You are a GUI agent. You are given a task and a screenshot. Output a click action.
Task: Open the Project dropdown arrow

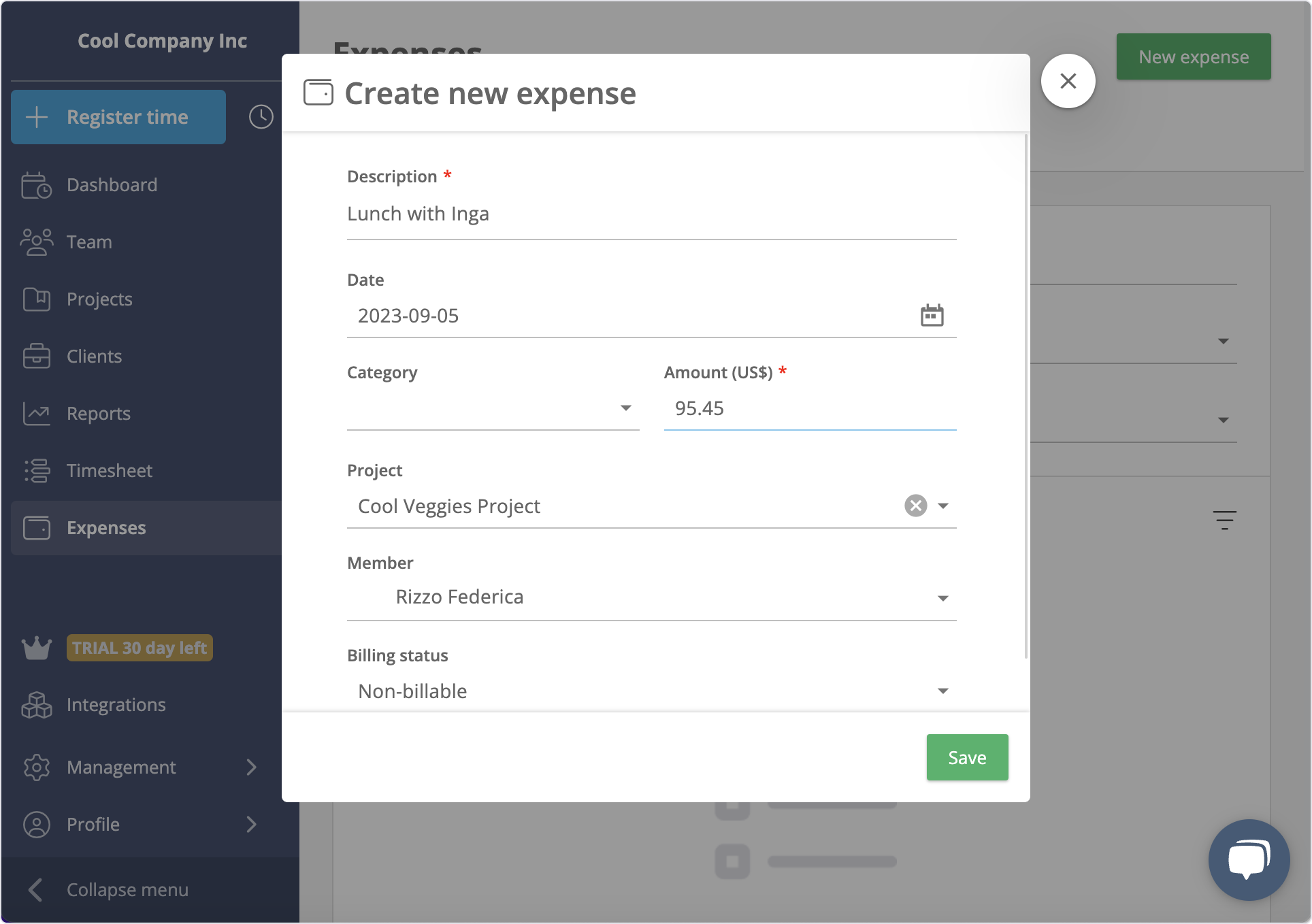click(x=943, y=506)
